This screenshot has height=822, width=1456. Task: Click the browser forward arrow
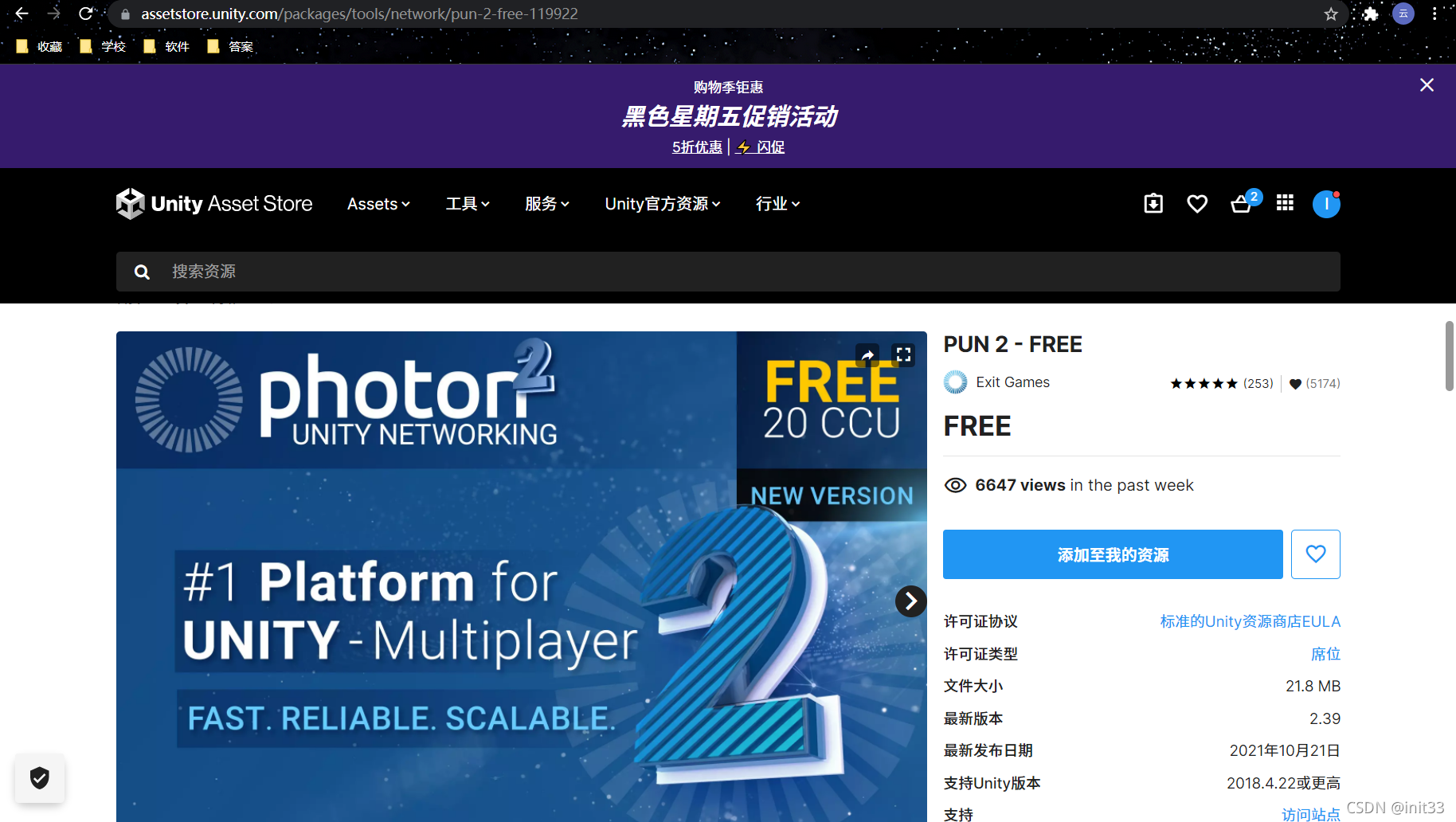[x=53, y=14]
